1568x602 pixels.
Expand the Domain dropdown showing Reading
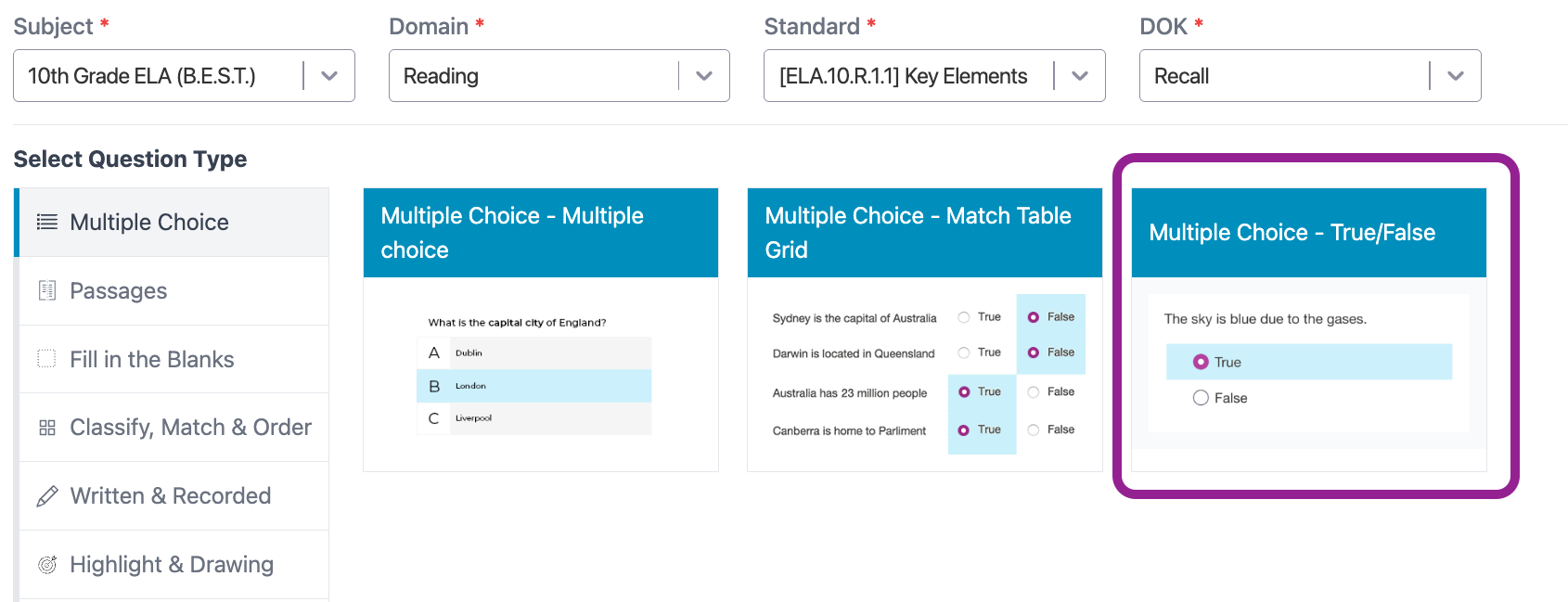click(704, 76)
